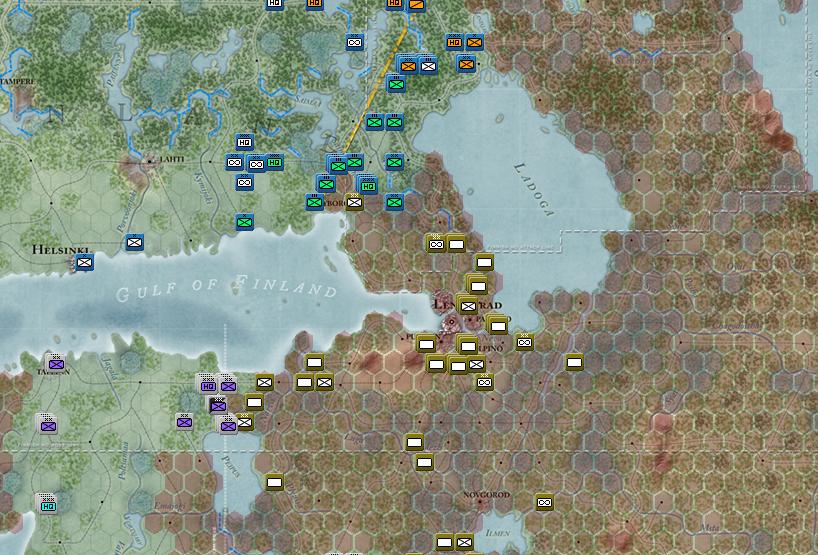Image resolution: width=818 pixels, height=555 pixels.
Task: Select the green infantry below the orange stack
Action: point(396,83)
